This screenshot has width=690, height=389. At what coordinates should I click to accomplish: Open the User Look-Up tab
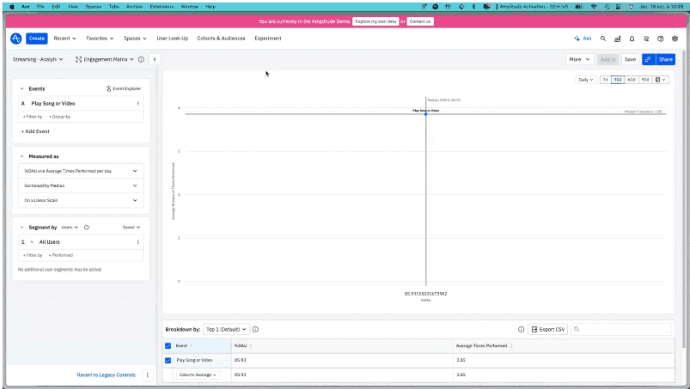pyautogui.click(x=172, y=39)
